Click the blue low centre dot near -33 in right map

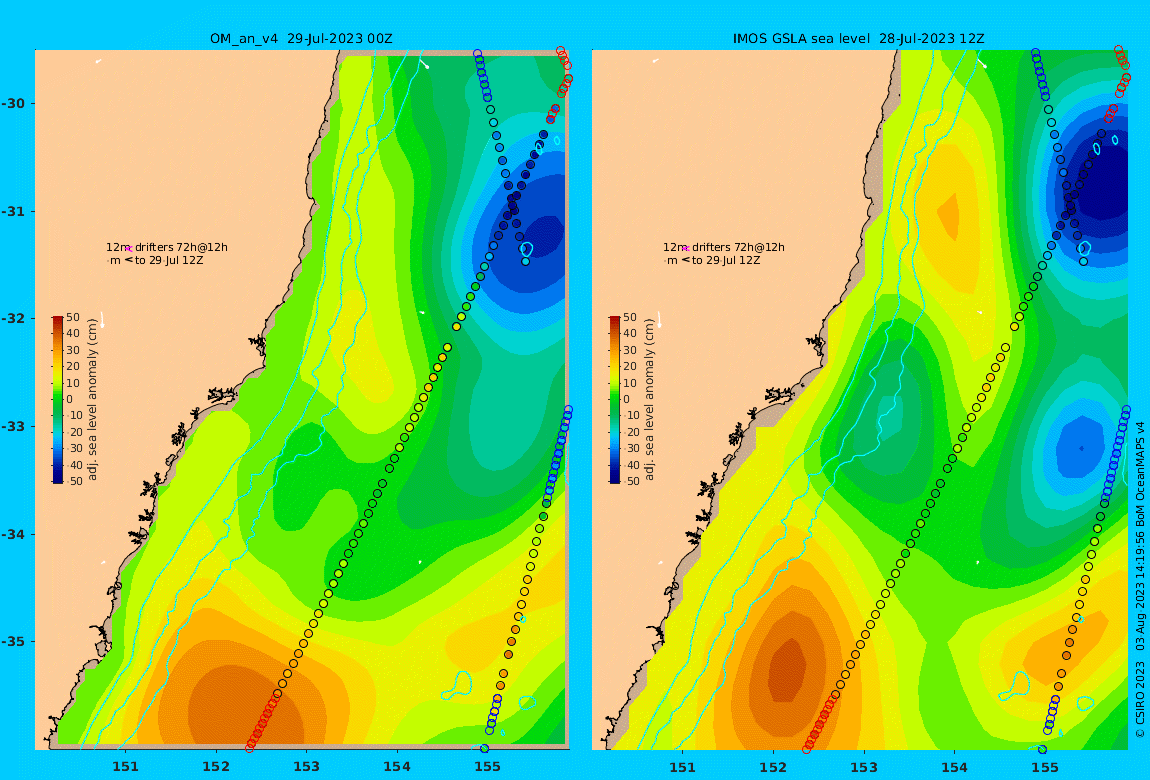point(1080,448)
